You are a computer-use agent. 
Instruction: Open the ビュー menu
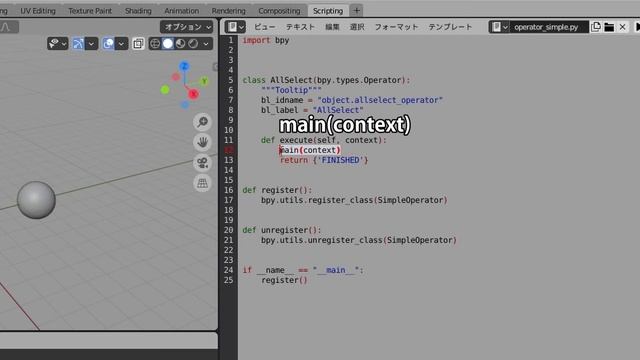click(x=264, y=27)
